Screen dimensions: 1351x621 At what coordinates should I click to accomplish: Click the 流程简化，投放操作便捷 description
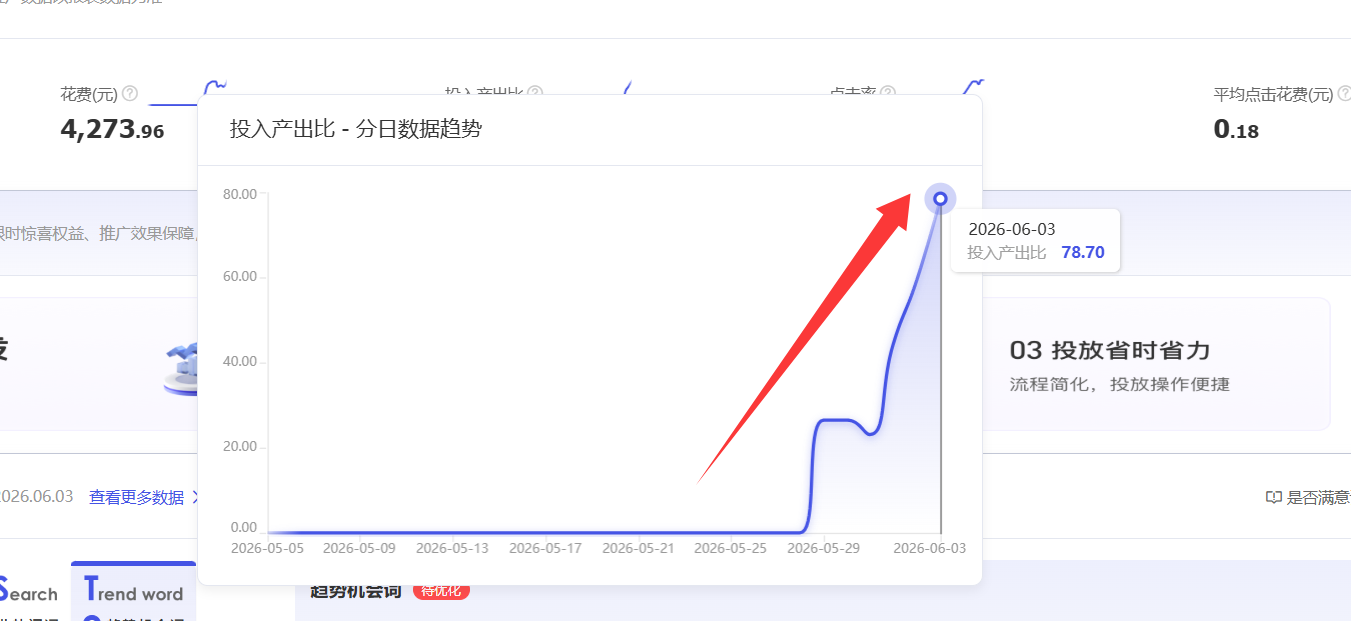[x=1120, y=384]
